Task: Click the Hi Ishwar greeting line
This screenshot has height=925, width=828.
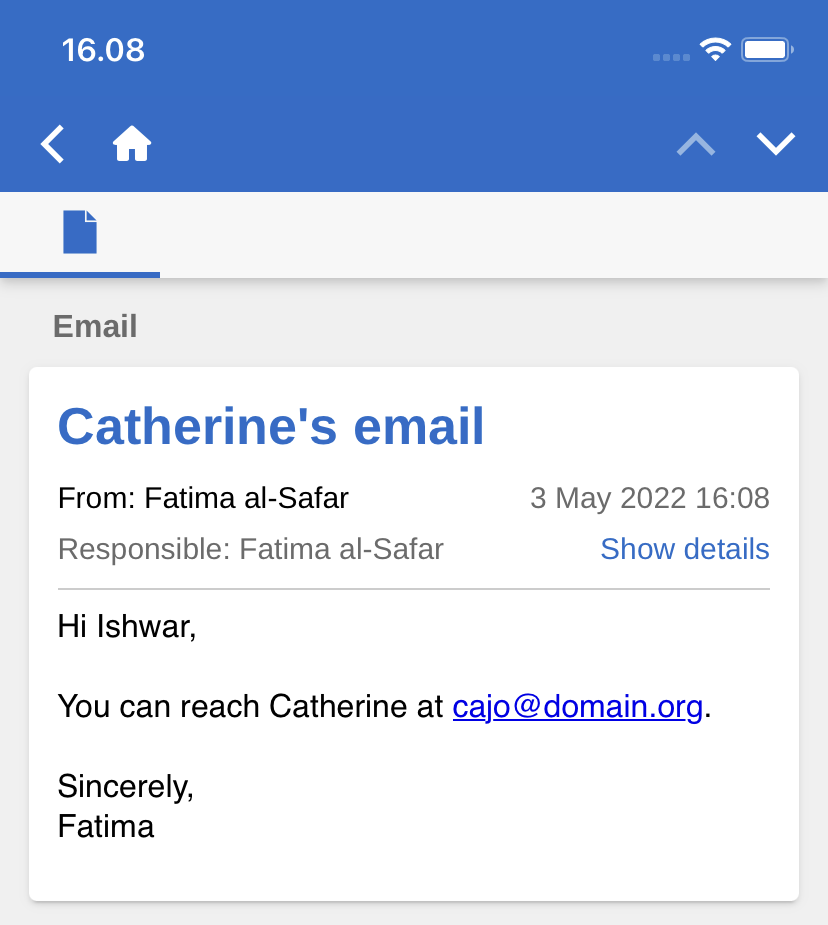Action: tap(127, 627)
